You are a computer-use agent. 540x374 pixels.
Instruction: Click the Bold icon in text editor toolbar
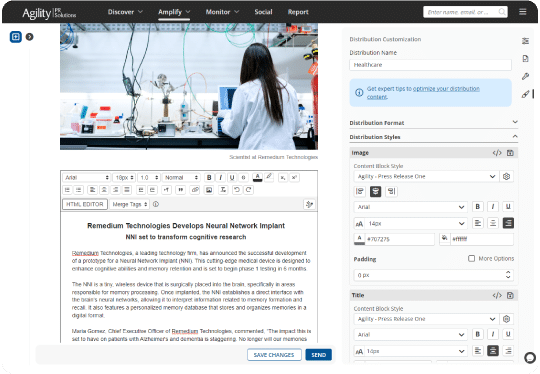(x=209, y=177)
